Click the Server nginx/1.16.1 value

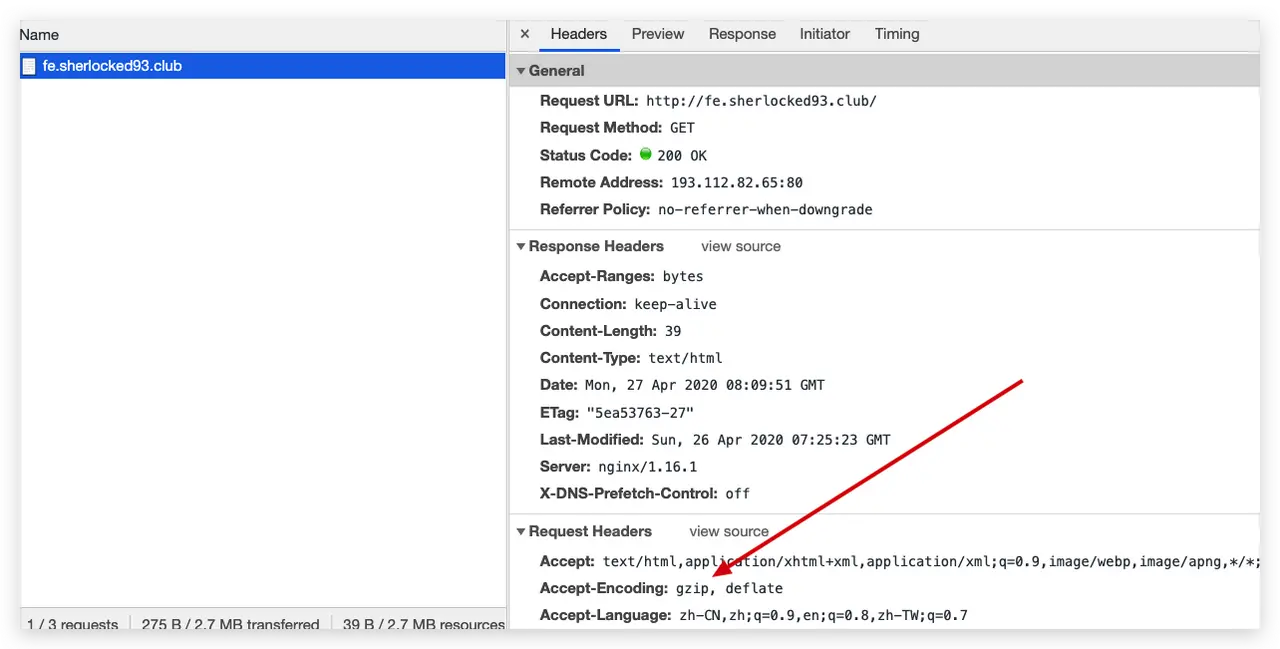[x=648, y=467]
